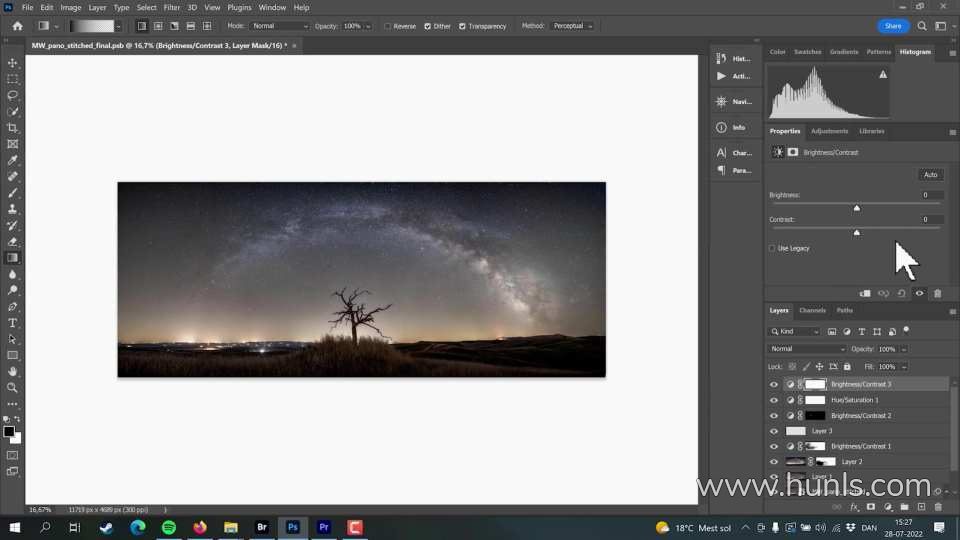The height and width of the screenshot is (540, 960).
Task: Open the Character collapsed panel
Action: [x=734, y=152]
